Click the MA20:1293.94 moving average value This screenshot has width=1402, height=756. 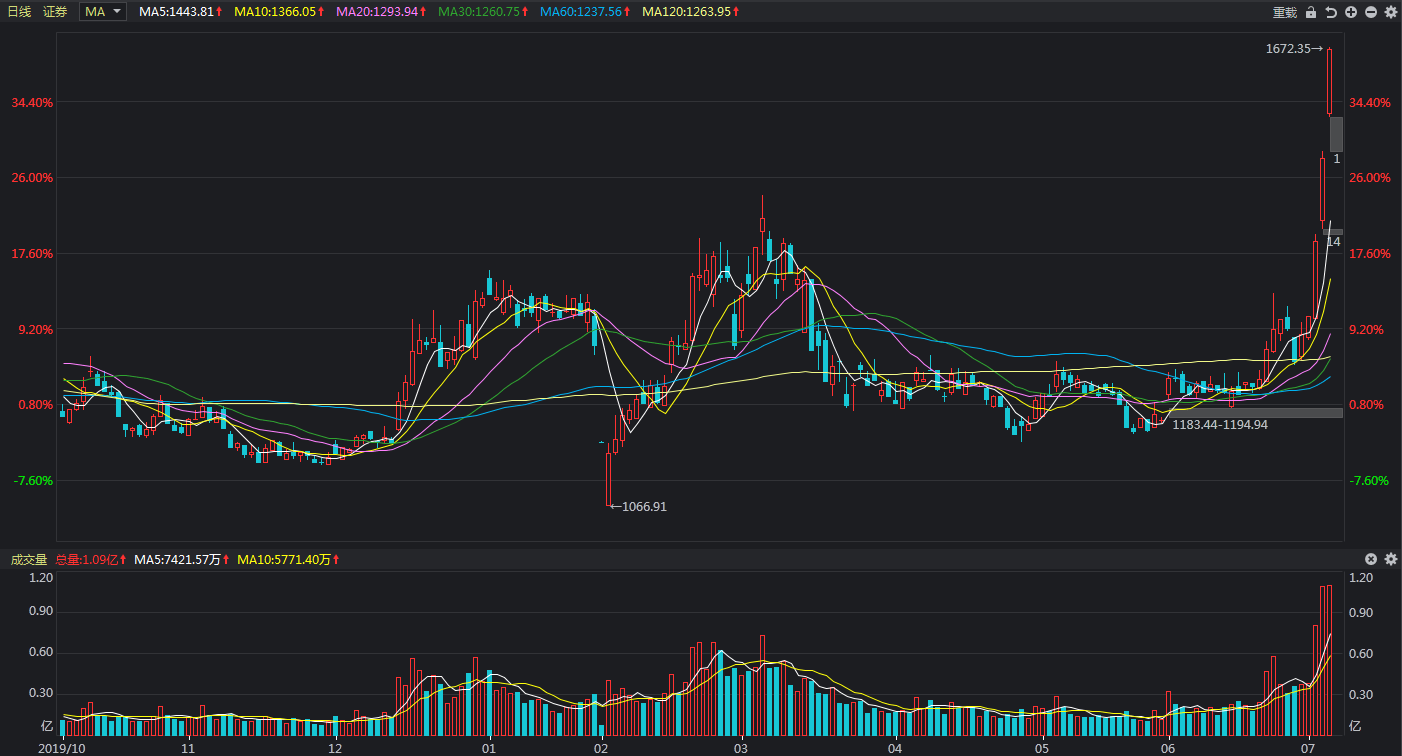pos(377,12)
